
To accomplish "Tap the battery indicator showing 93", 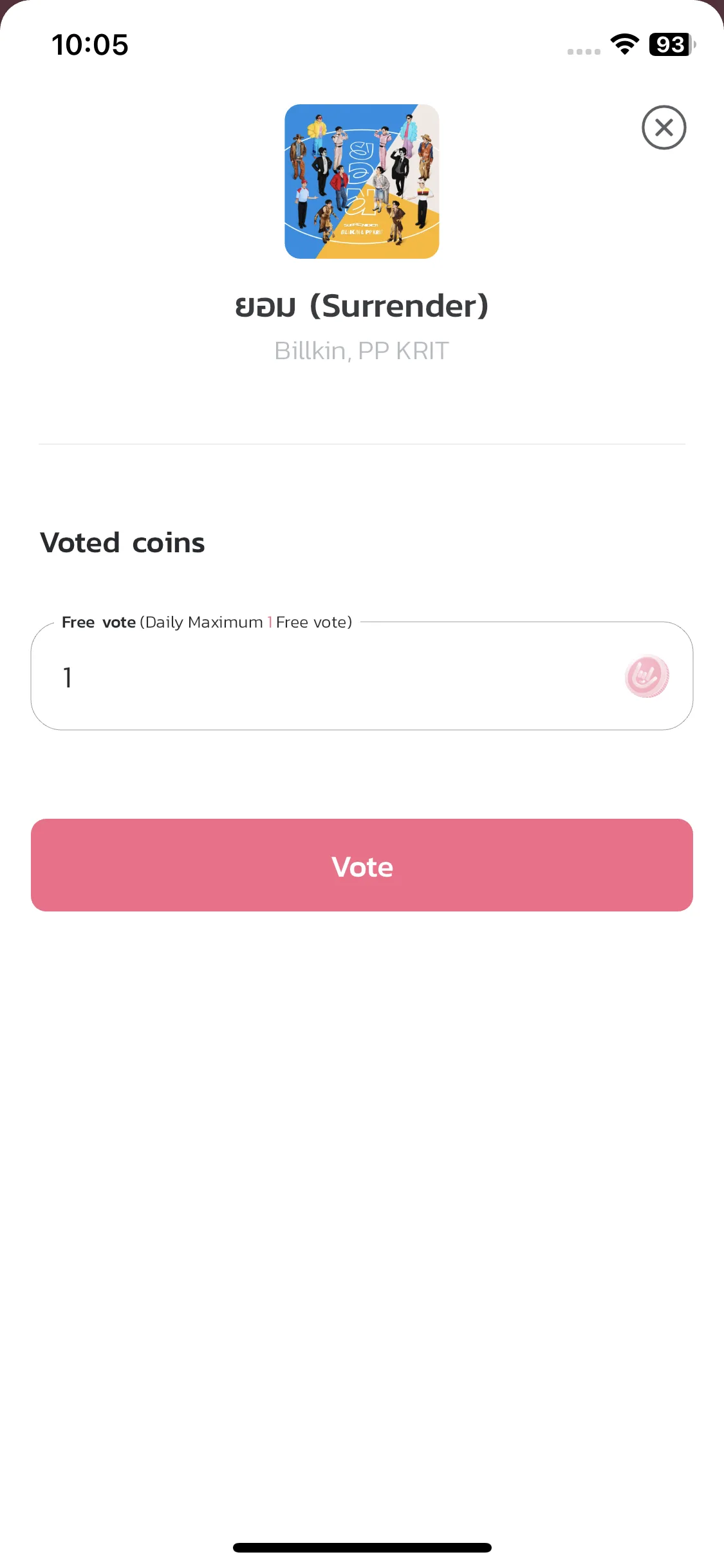I will (672, 44).
